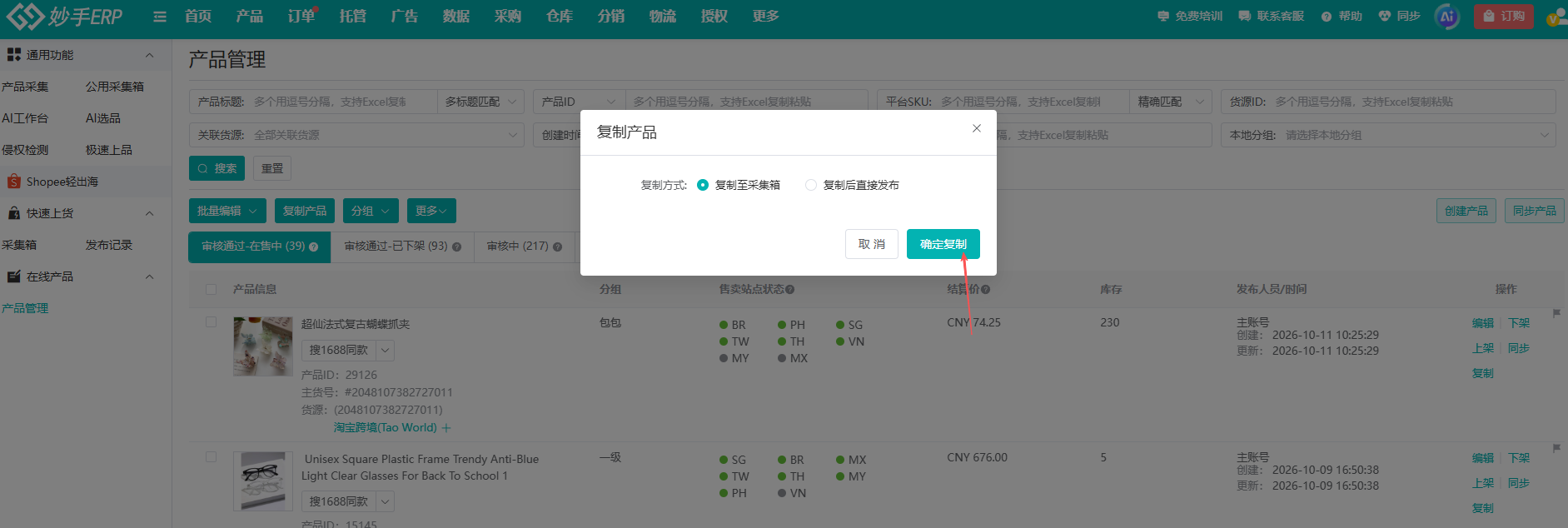
Task: Click the 取消 button in dialog
Action: (871, 244)
